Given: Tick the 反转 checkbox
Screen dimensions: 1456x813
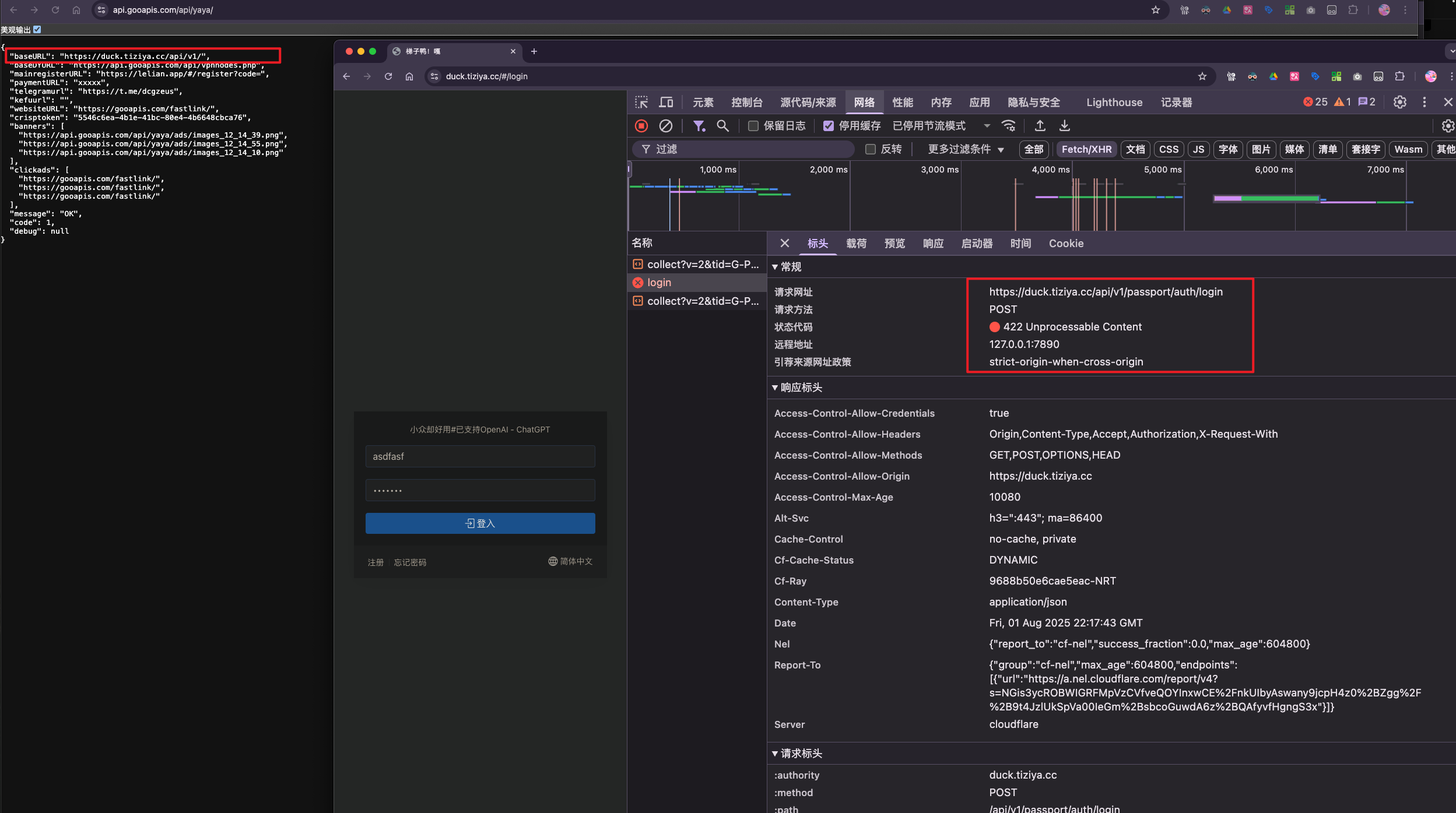Looking at the screenshot, I should pos(871,149).
